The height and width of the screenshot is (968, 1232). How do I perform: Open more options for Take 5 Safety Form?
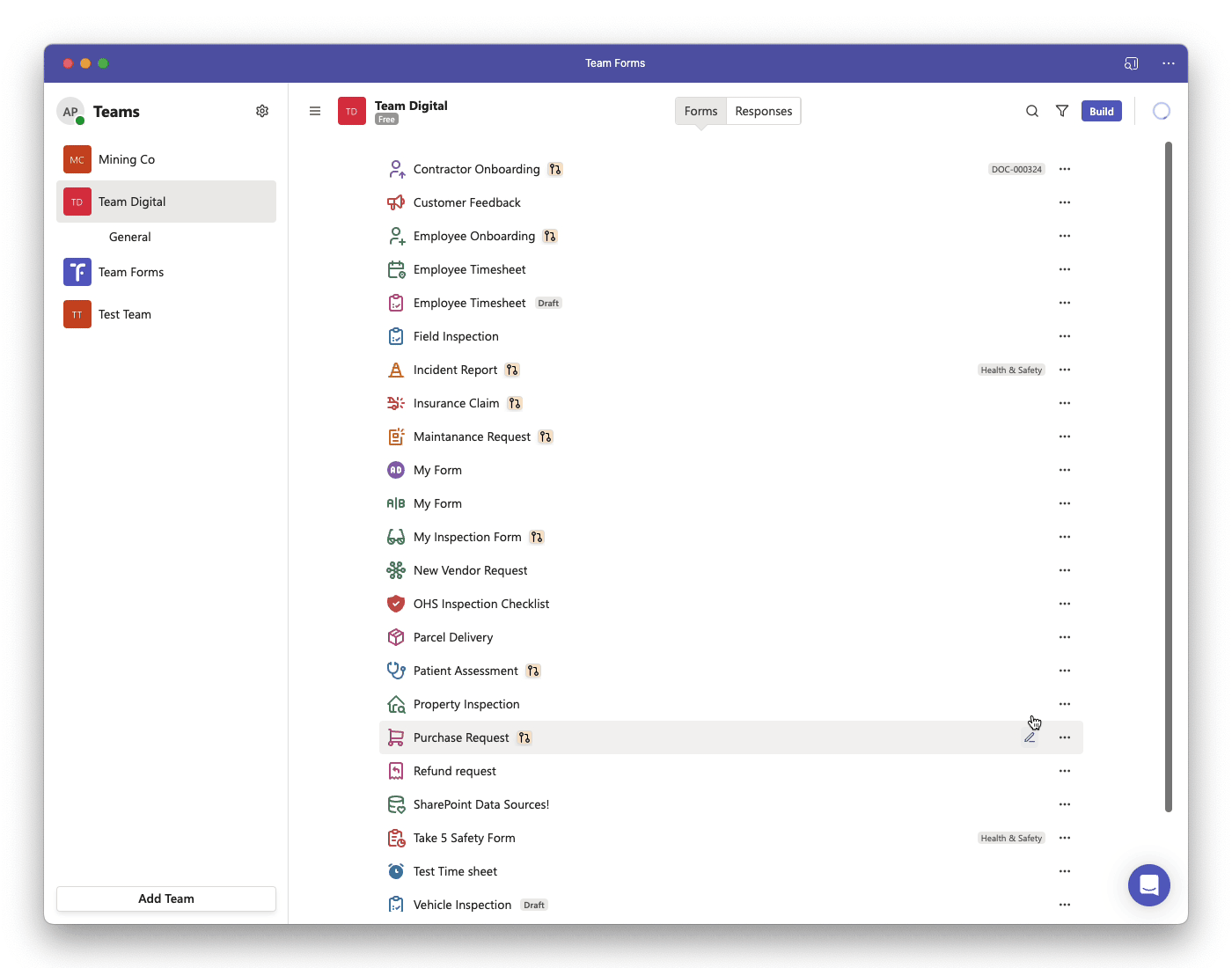click(x=1065, y=838)
